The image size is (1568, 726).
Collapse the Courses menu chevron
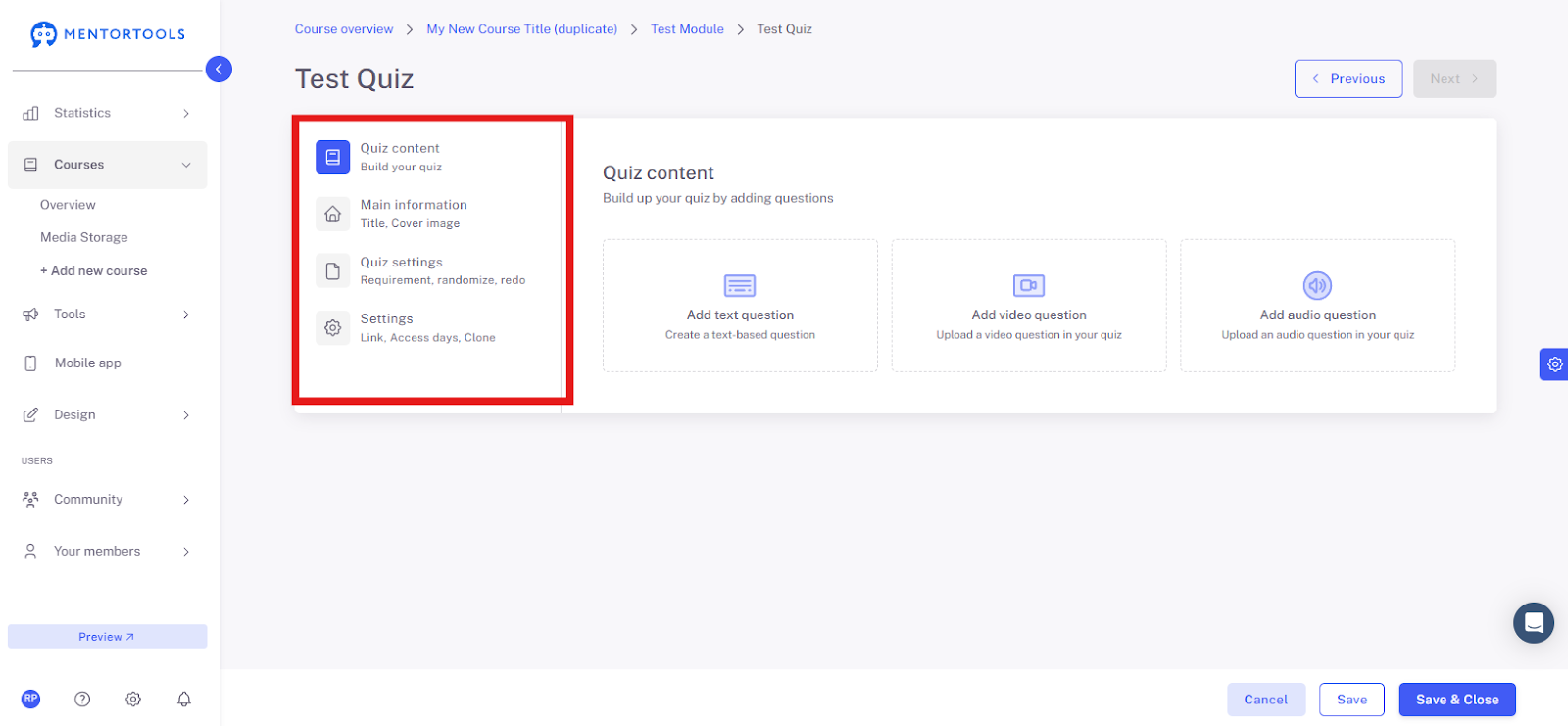[186, 165]
